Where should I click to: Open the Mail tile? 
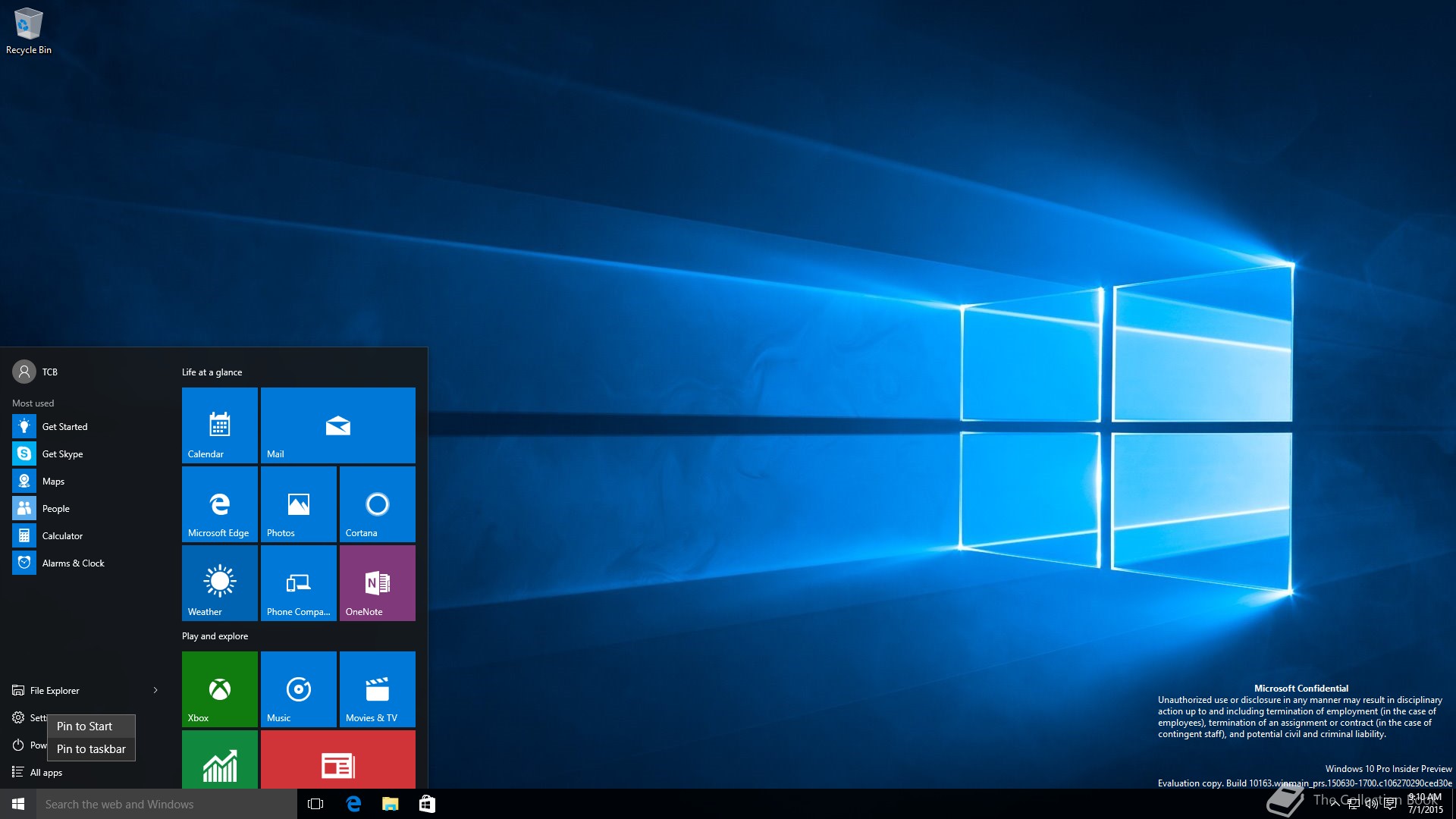338,425
